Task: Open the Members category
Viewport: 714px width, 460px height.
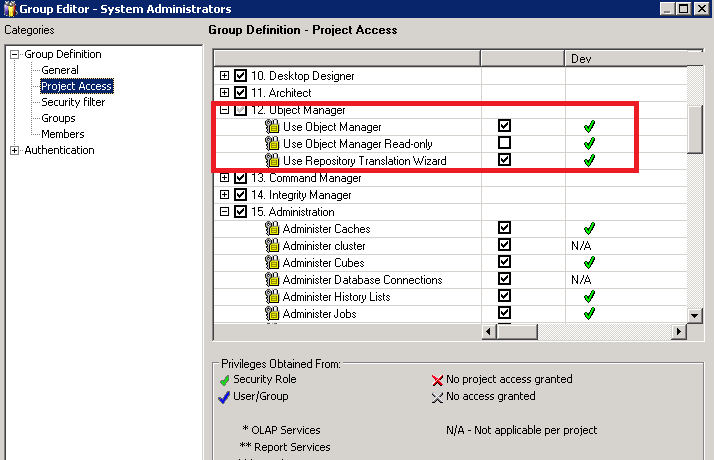Action: click(63, 134)
